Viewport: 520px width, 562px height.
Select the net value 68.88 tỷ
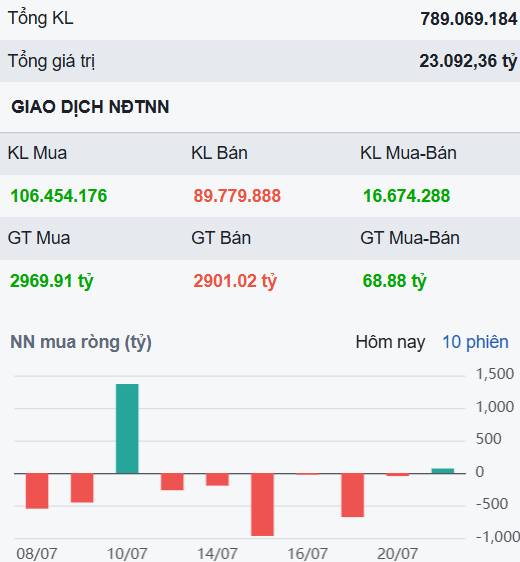point(395,281)
